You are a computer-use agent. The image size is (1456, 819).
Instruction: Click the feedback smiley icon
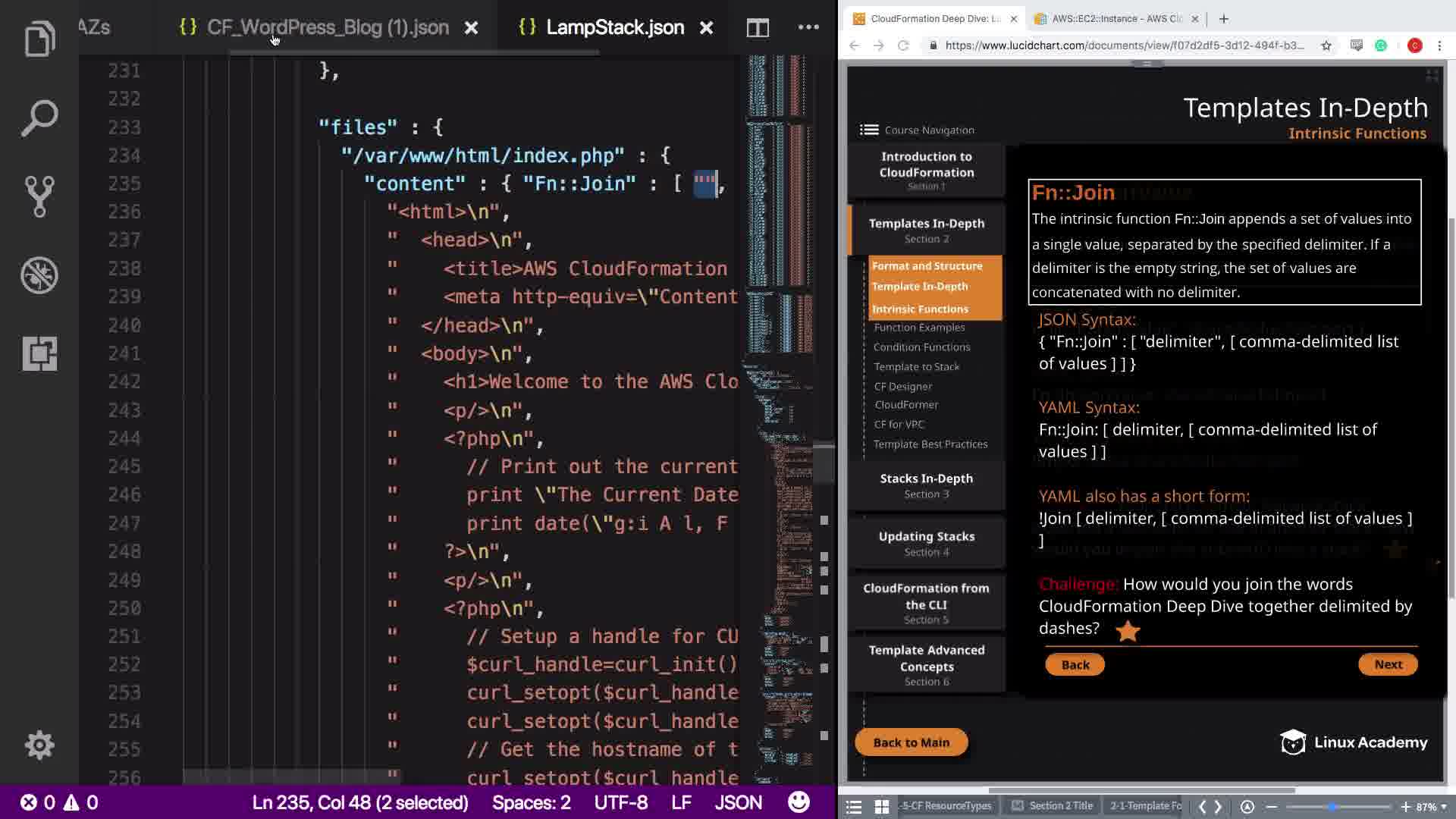(x=798, y=802)
